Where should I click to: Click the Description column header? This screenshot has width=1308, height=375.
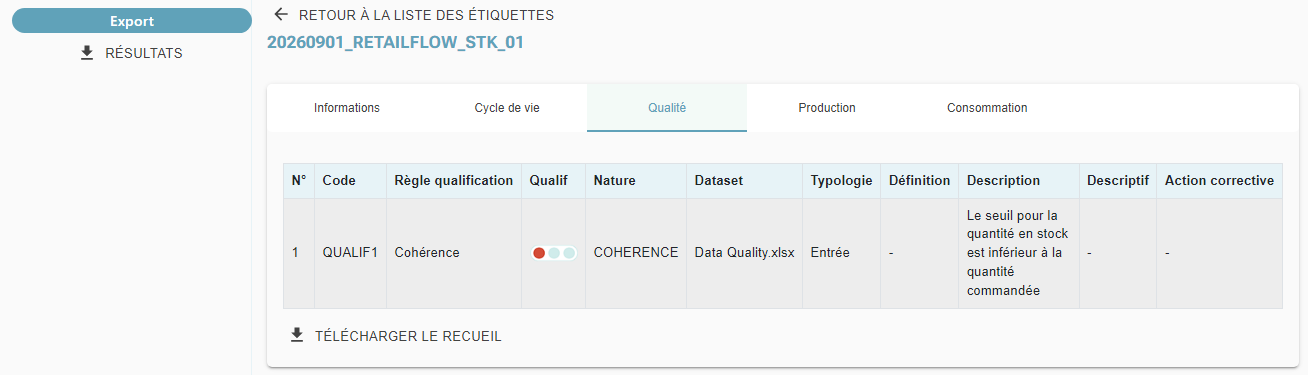pos(1019,181)
